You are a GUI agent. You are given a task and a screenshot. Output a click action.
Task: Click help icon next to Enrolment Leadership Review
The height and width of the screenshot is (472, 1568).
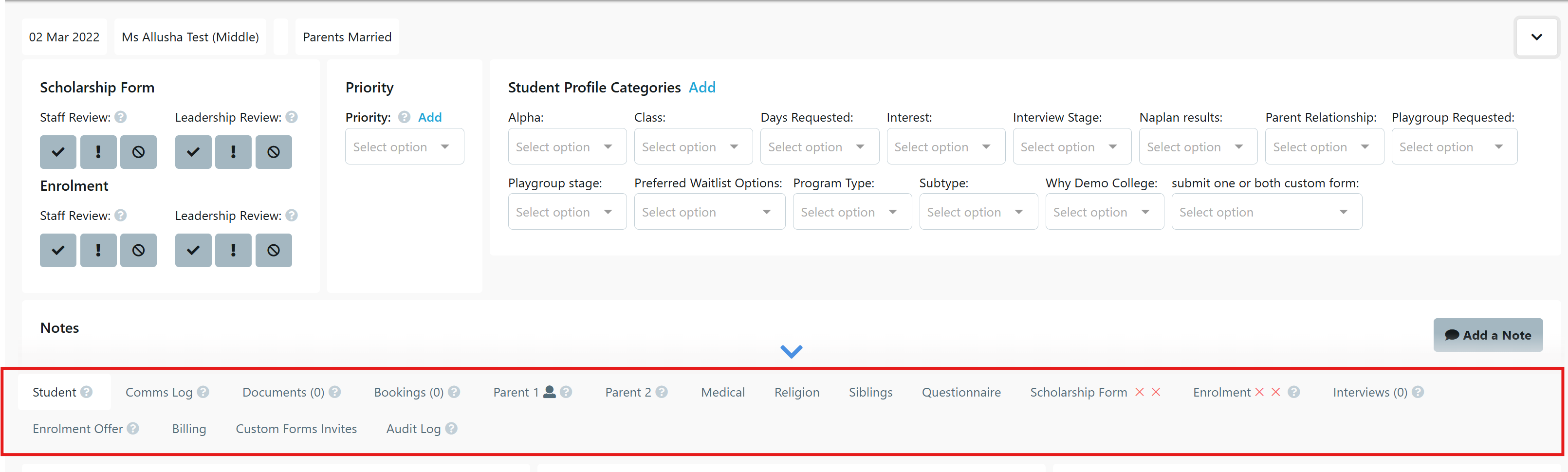tap(292, 215)
